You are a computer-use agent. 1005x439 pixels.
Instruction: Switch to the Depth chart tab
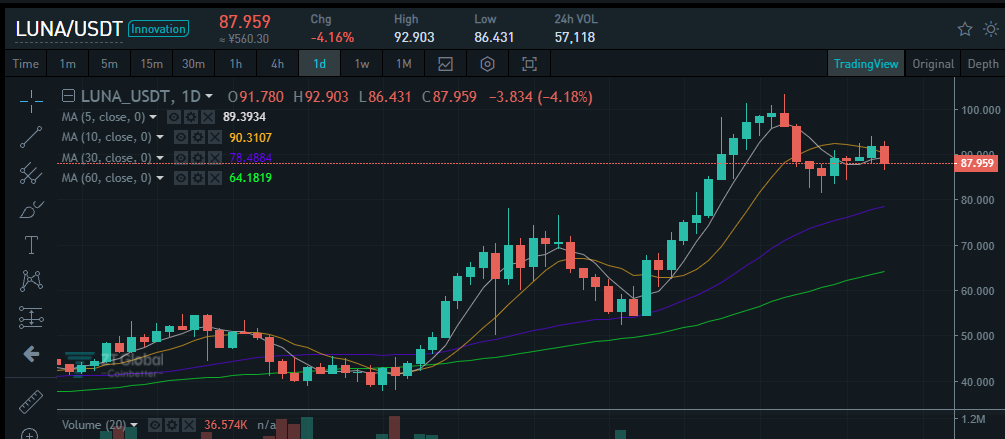coord(983,63)
